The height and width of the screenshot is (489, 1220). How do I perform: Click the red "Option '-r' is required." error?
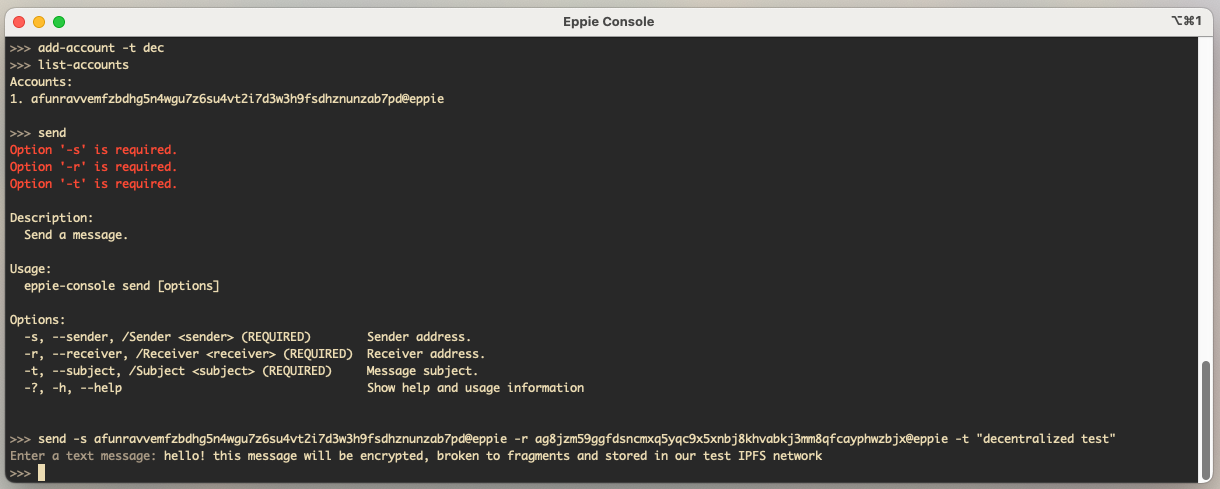click(x=93, y=167)
